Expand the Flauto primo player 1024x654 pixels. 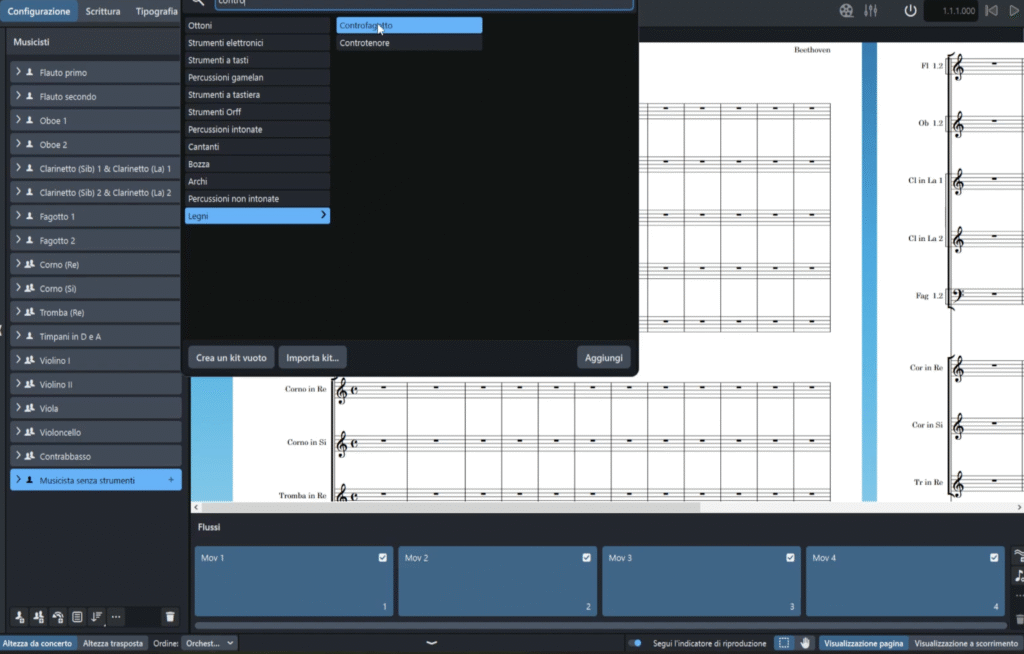pos(18,73)
